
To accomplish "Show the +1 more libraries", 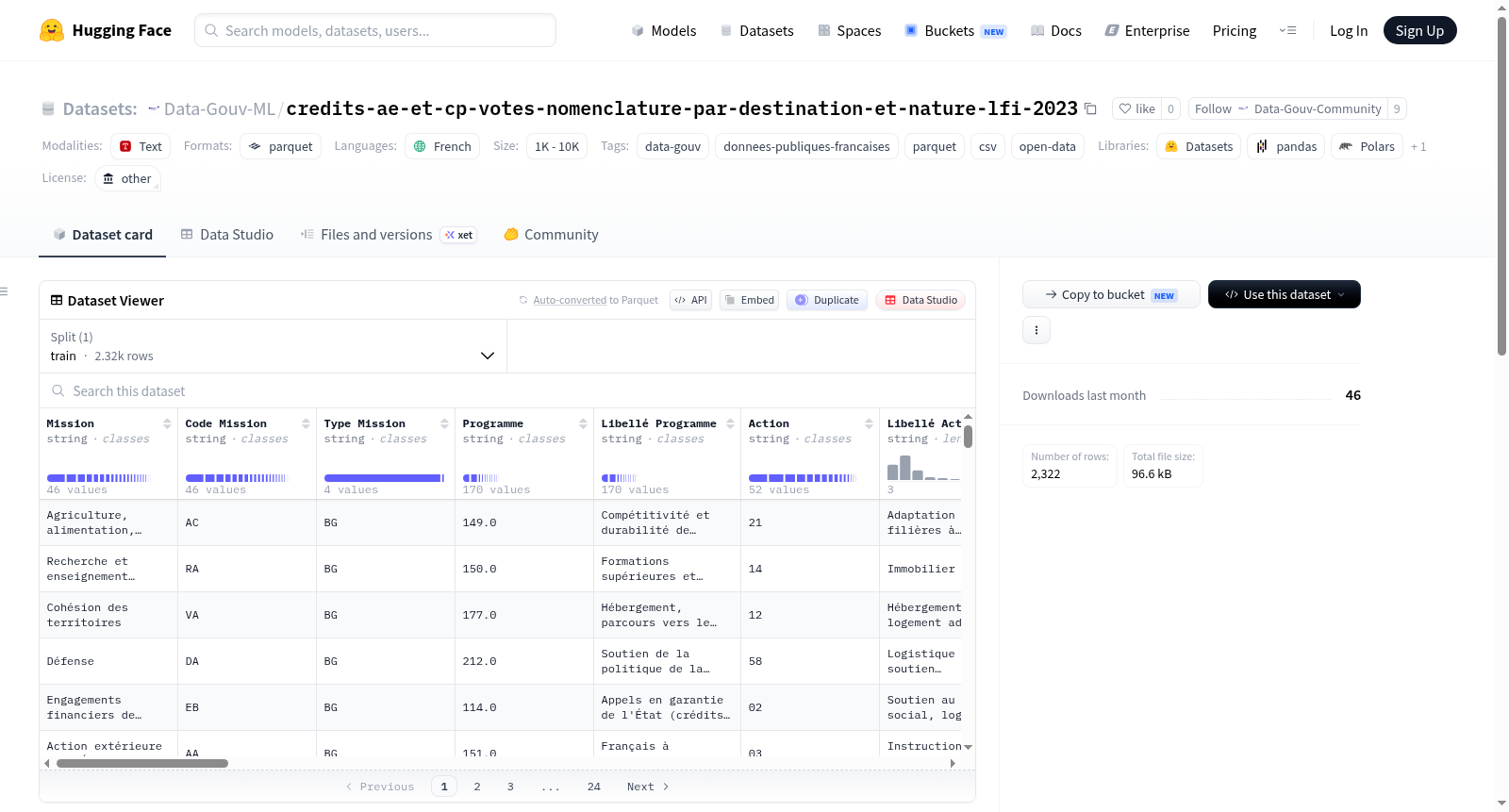I will coord(1418,147).
